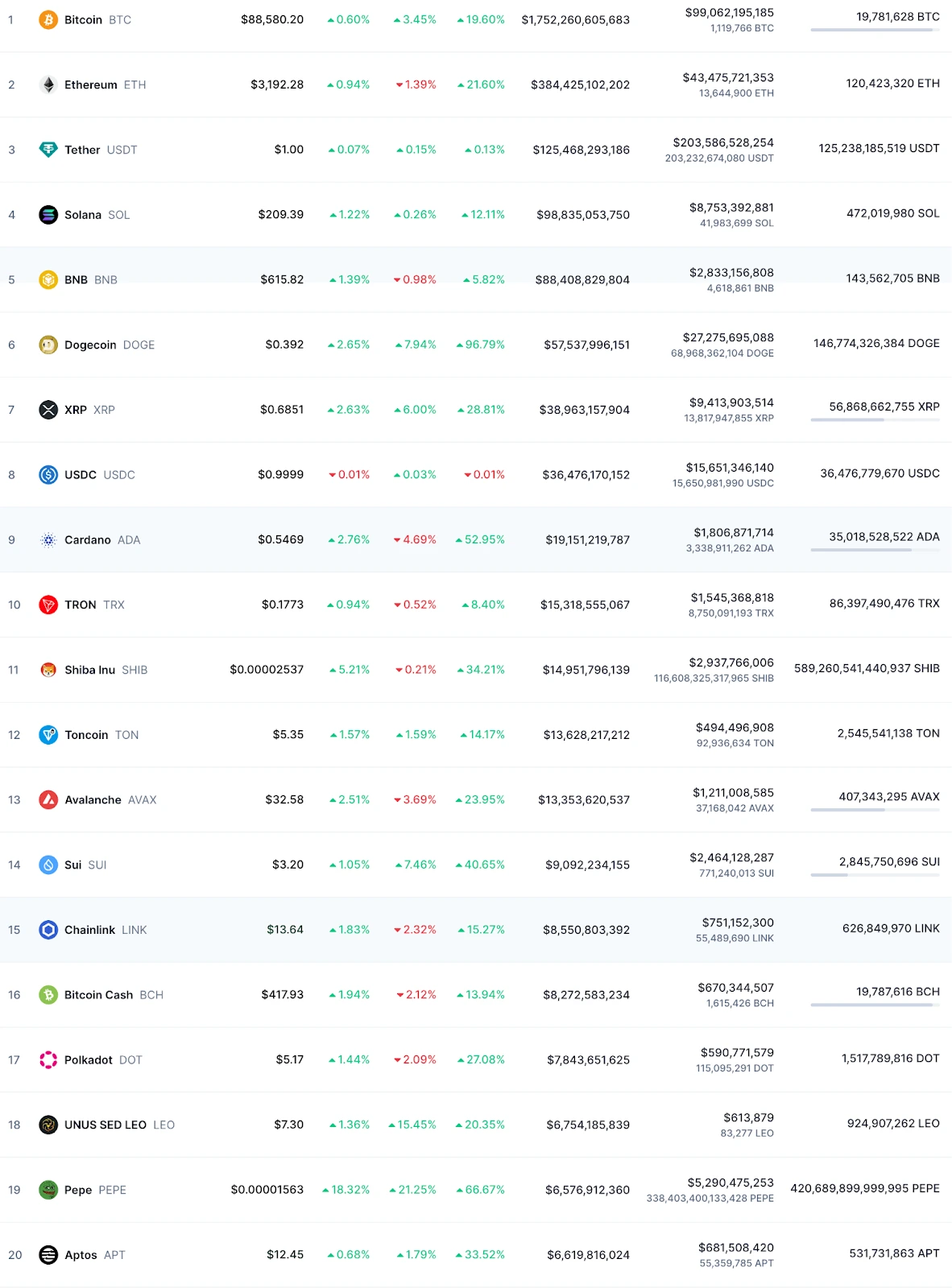This screenshot has height=1288, width=952.
Task: Open the Avalanche AVAX coin page
Action: click(x=110, y=800)
